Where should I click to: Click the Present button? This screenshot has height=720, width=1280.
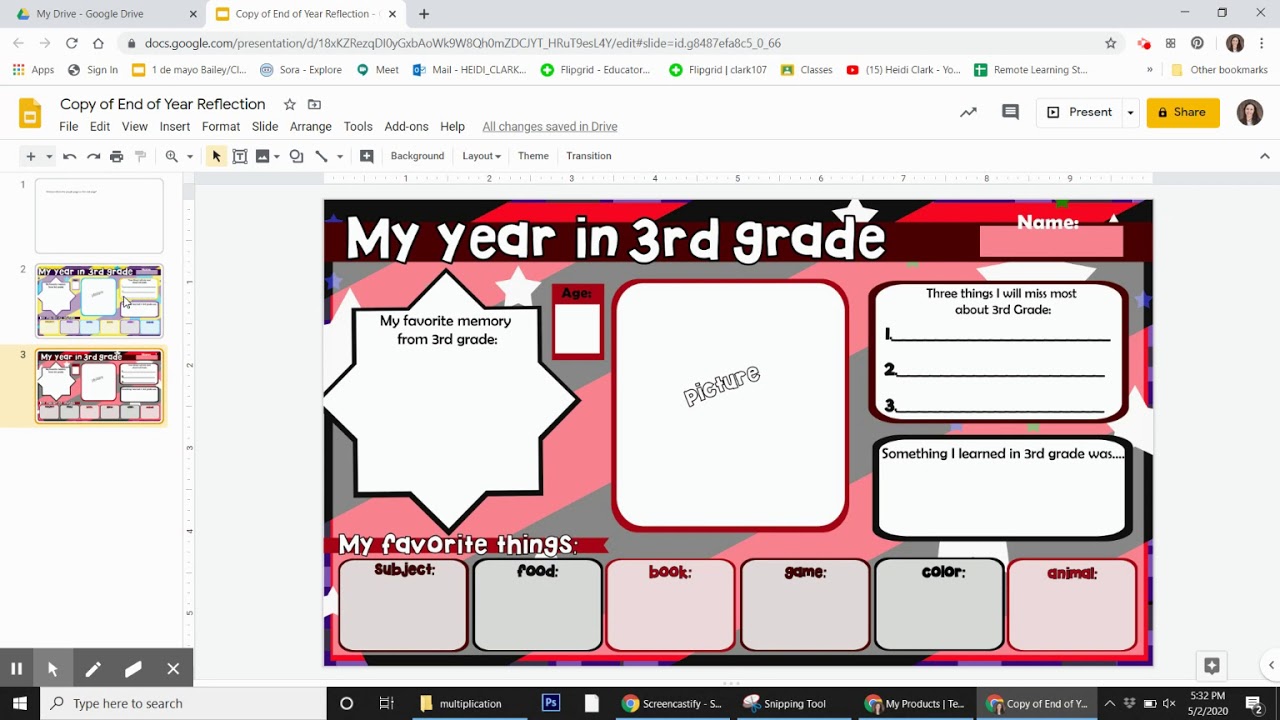1079,112
